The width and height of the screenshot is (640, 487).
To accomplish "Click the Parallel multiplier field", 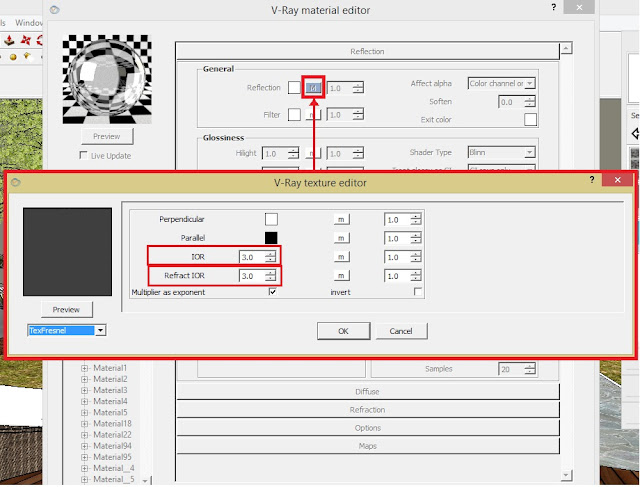I will pos(397,238).
